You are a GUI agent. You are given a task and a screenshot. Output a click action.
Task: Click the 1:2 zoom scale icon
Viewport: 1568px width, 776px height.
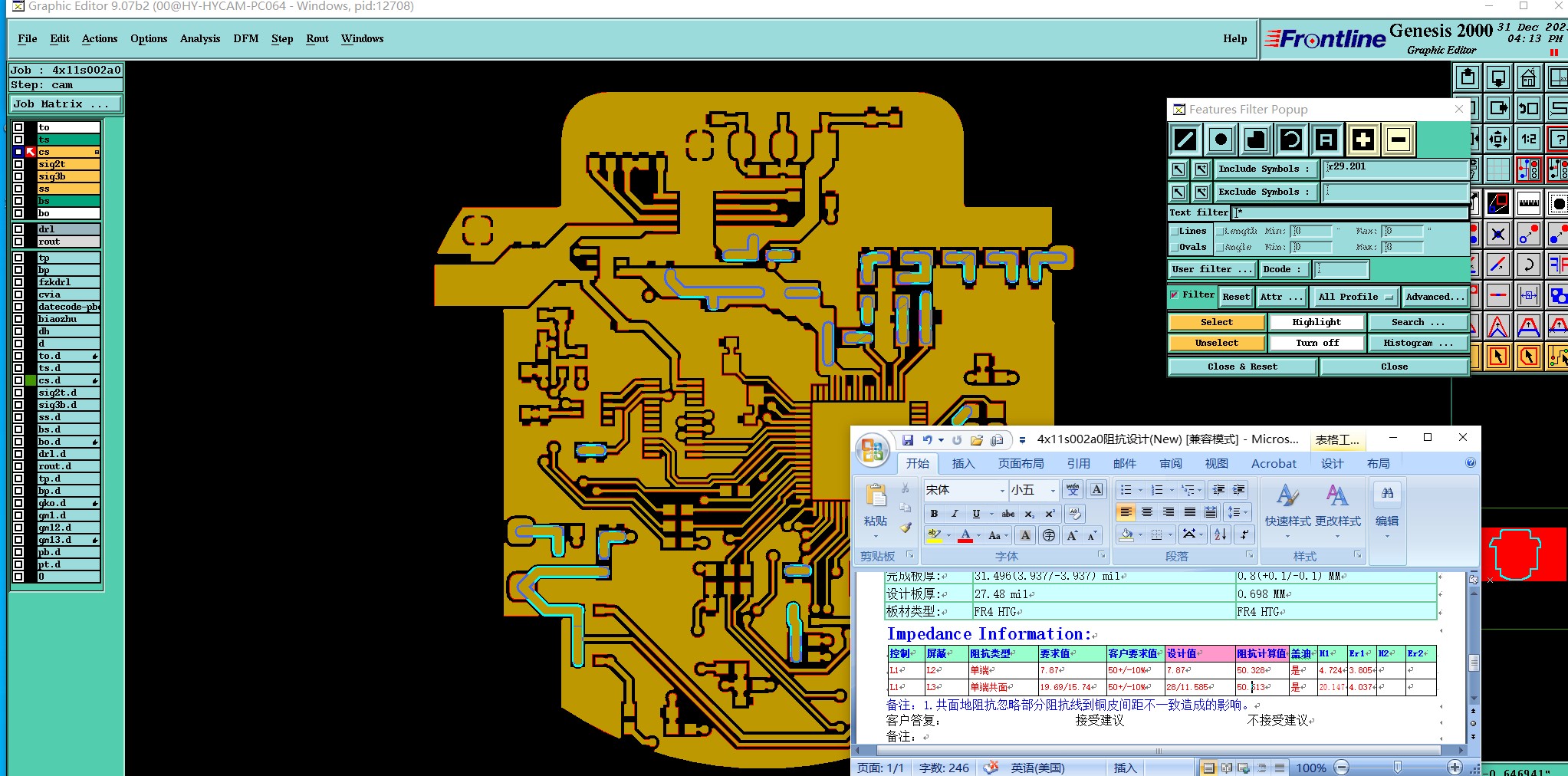point(1529,139)
